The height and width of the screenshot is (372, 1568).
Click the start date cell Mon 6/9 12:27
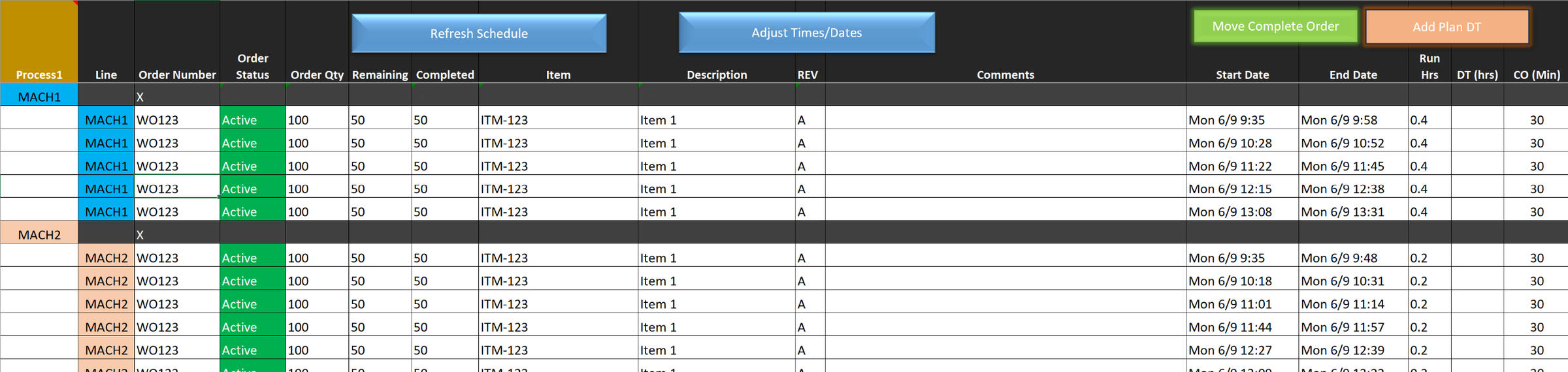coord(1230,350)
